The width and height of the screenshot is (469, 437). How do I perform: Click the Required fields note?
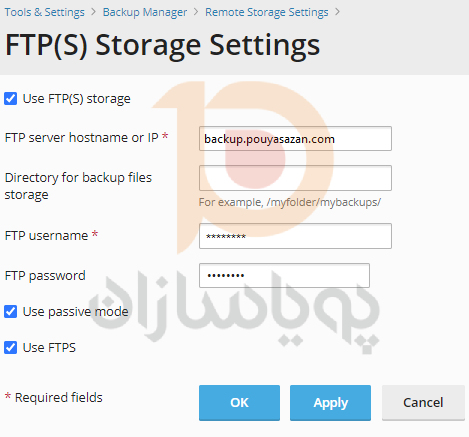(54, 397)
